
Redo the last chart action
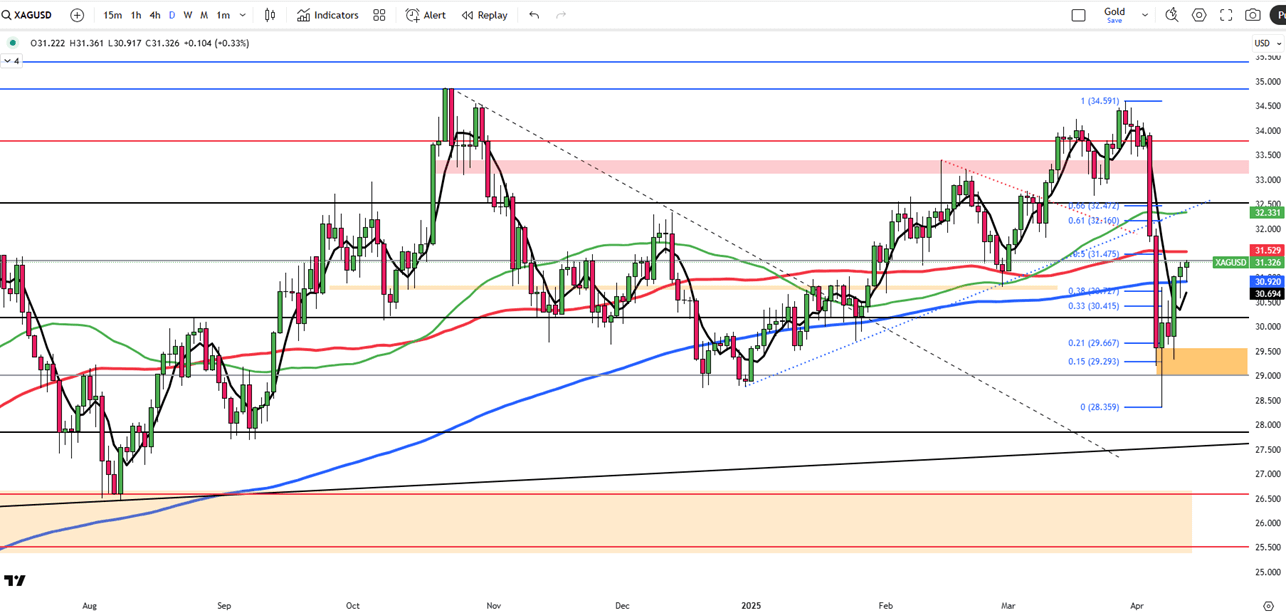(x=561, y=15)
